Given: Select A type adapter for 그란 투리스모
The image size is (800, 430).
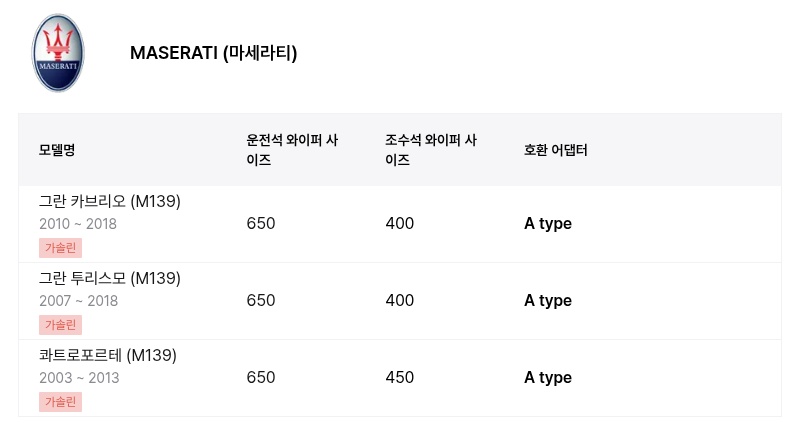Looking at the screenshot, I should [x=548, y=301].
